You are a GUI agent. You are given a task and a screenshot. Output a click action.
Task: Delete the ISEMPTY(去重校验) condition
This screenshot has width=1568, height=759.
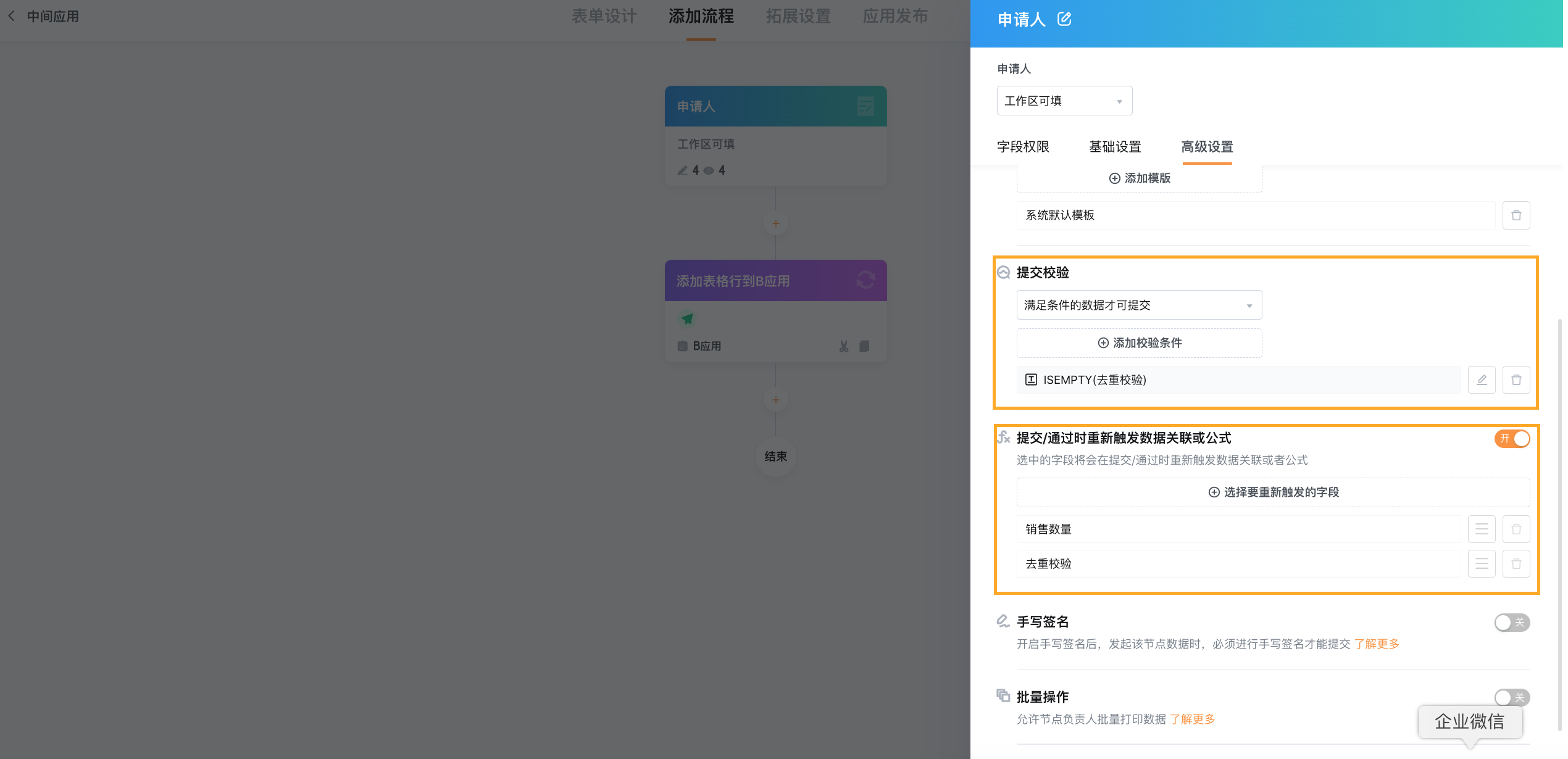(x=1516, y=379)
